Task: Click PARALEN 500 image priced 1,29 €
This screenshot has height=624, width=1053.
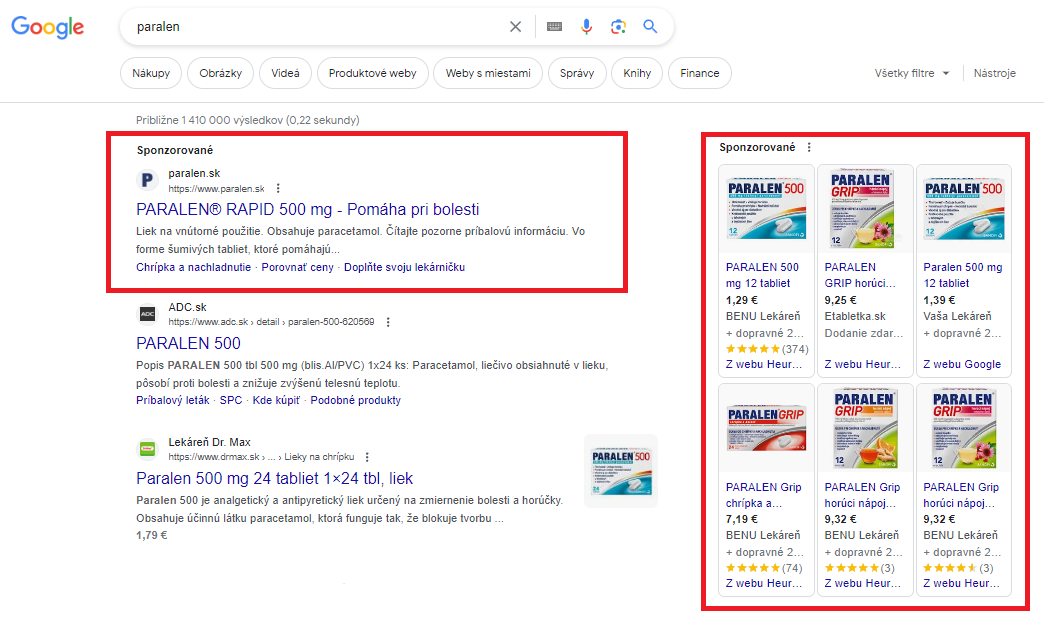Action: point(766,209)
